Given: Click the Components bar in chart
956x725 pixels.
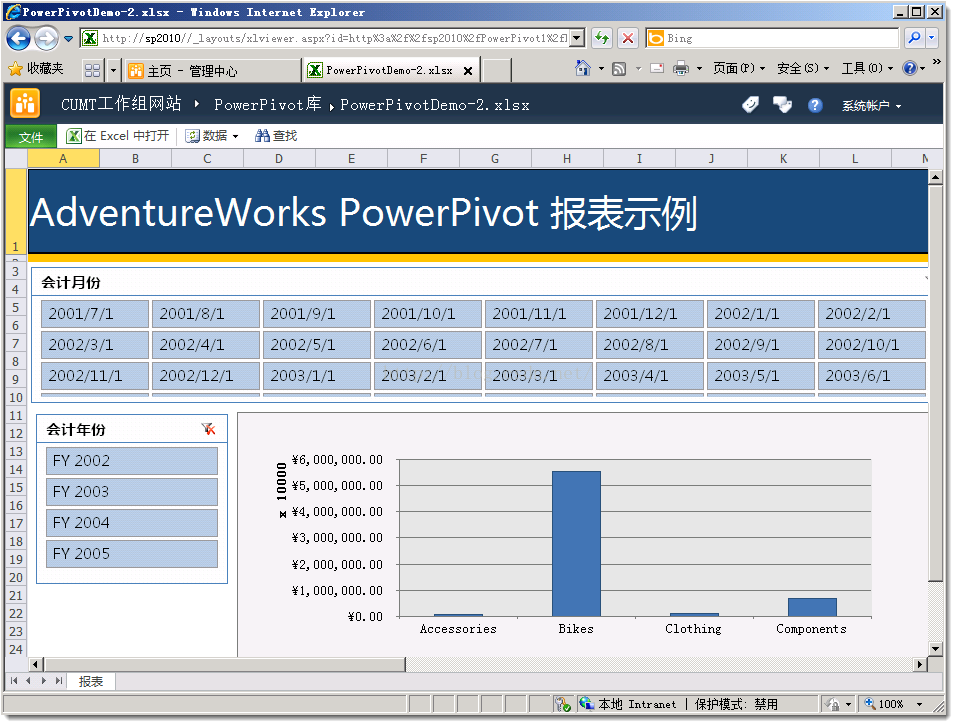Looking at the screenshot, I should coord(812,607).
